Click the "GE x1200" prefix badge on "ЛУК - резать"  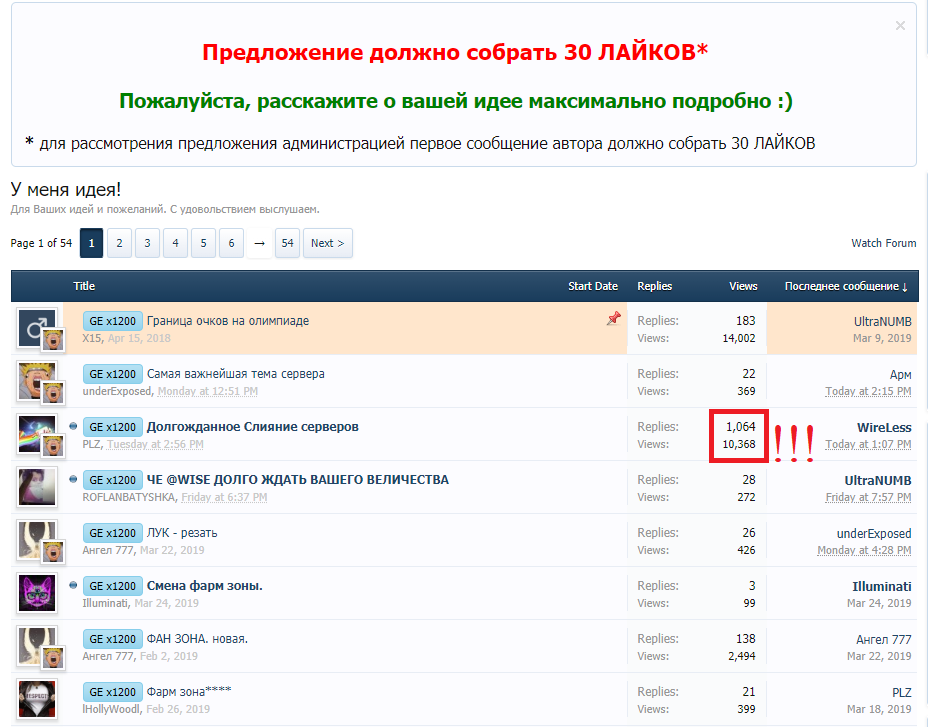[x=112, y=533]
